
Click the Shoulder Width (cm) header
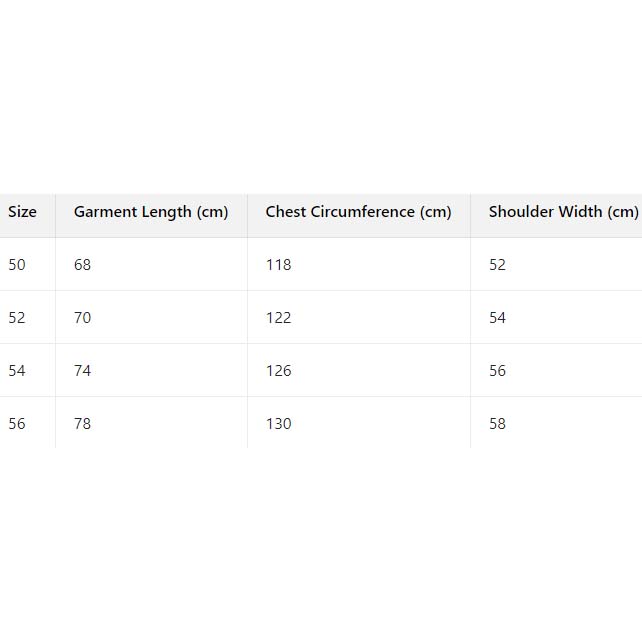(x=563, y=212)
